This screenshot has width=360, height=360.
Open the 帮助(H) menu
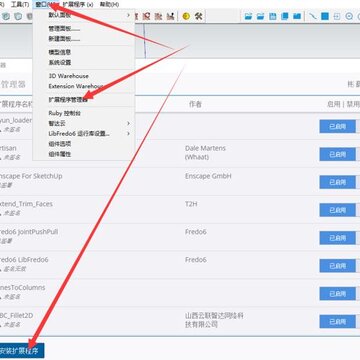point(109,4)
